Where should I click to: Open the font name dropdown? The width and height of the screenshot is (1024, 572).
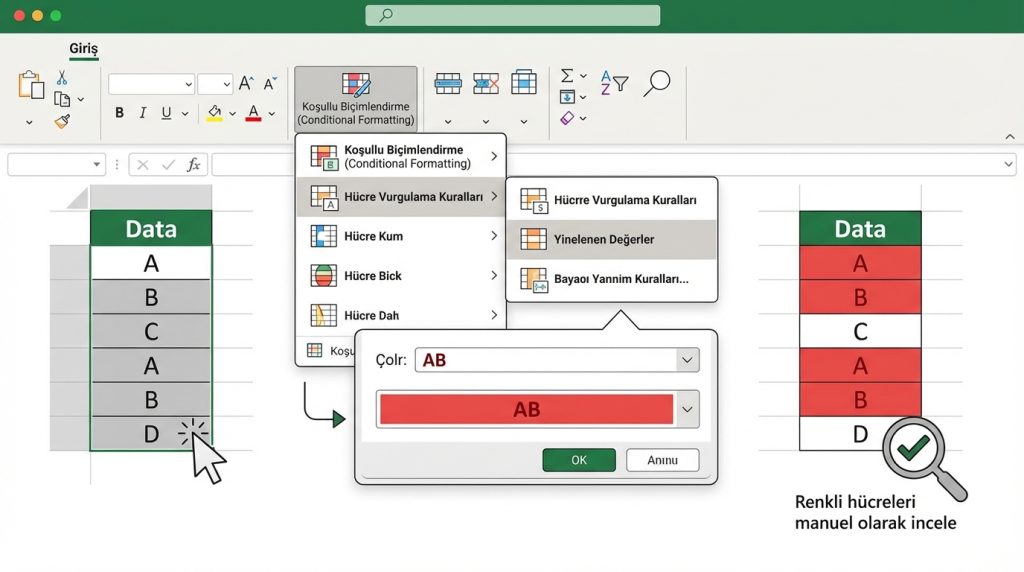click(151, 84)
